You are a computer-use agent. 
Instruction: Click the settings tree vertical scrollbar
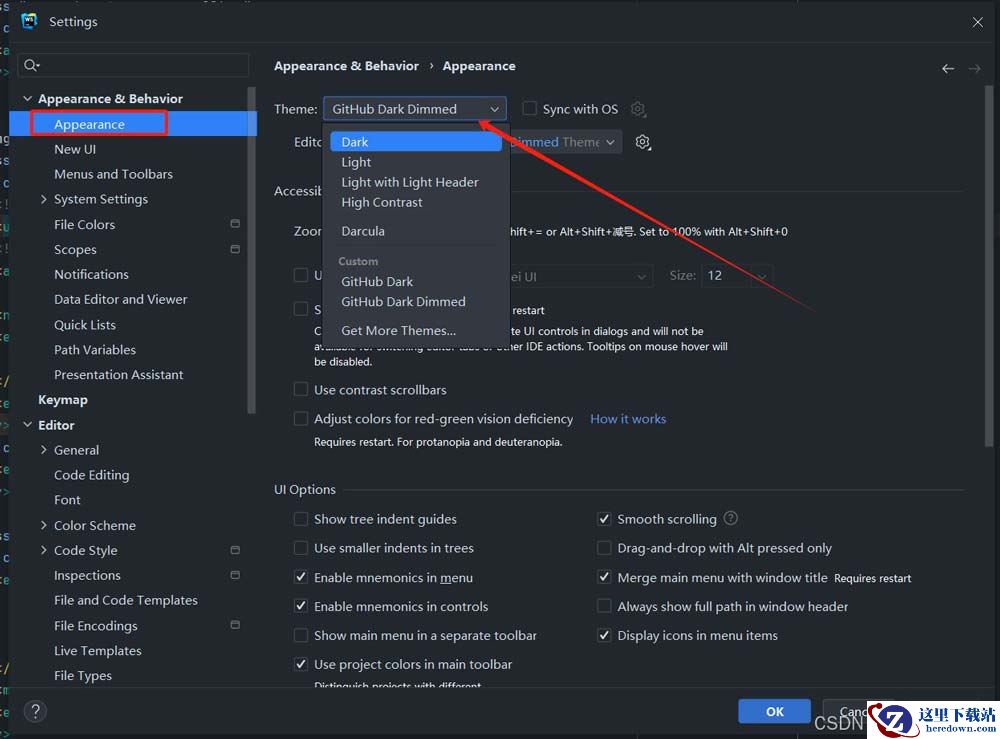[x=251, y=250]
